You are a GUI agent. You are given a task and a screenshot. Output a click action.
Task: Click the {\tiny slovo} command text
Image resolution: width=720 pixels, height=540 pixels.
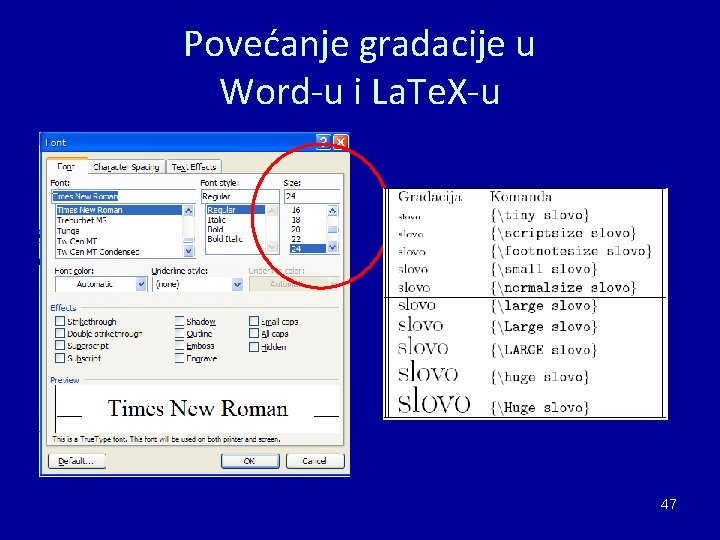tap(540, 215)
